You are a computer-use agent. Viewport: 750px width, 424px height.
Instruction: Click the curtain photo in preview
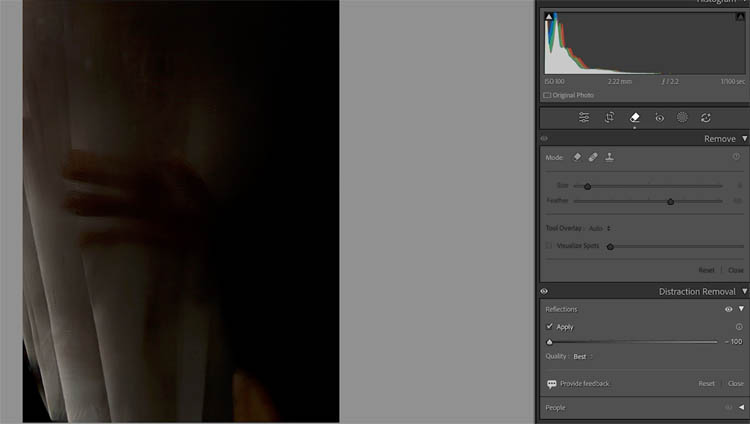[181, 211]
